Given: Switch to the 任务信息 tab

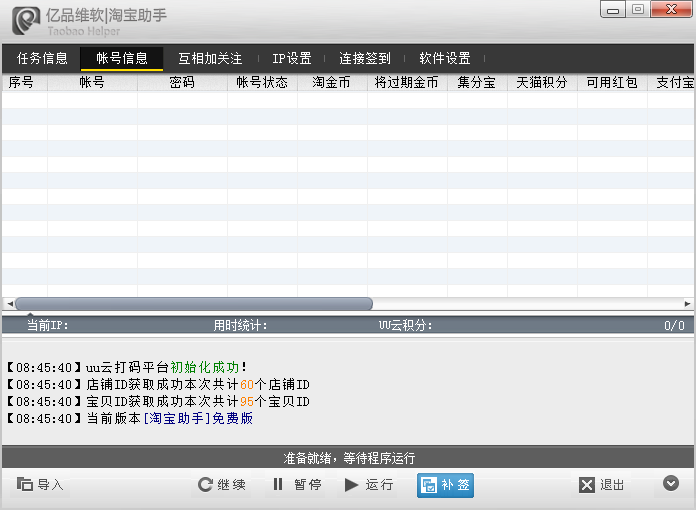Looking at the screenshot, I should (x=43, y=59).
